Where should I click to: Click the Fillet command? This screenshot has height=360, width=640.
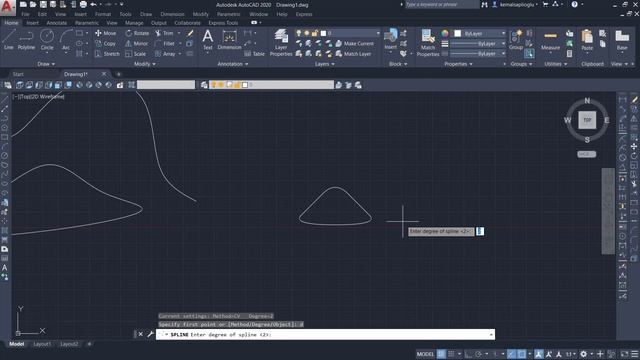(x=165, y=43)
